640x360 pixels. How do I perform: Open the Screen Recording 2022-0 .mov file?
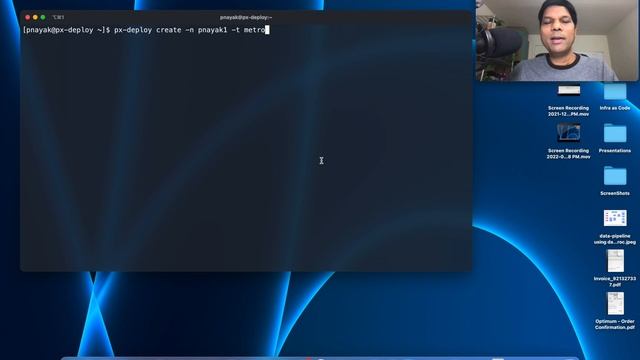(569, 133)
